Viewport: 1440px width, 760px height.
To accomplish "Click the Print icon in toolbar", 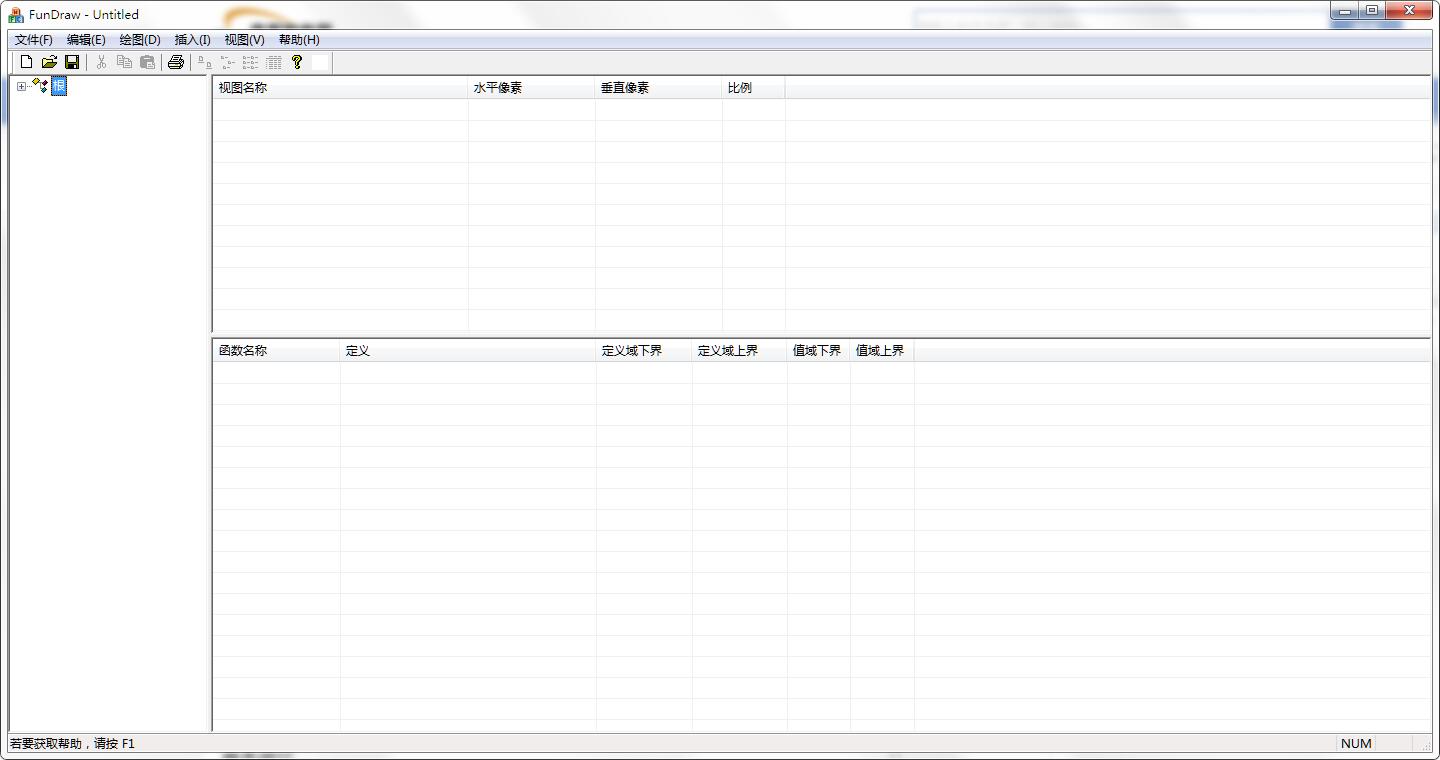I will (x=176, y=62).
